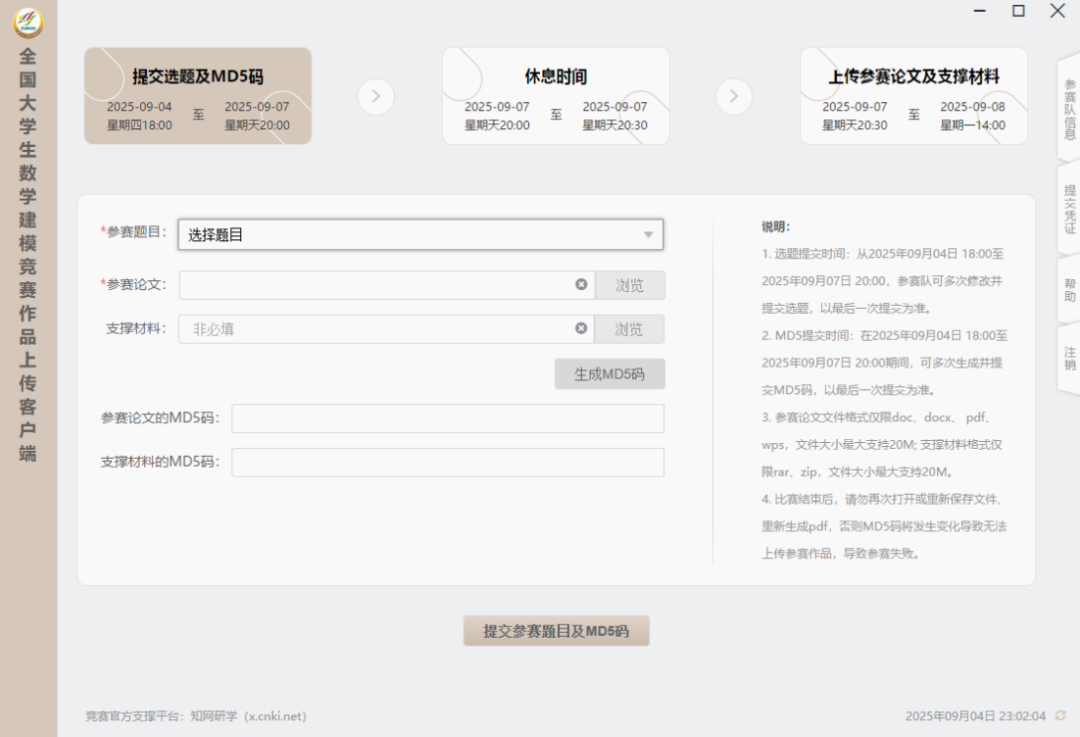Click the 2025年09月04日 23:02:04 timestamp
The width and height of the screenshot is (1080, 737).
click(975, 716)
